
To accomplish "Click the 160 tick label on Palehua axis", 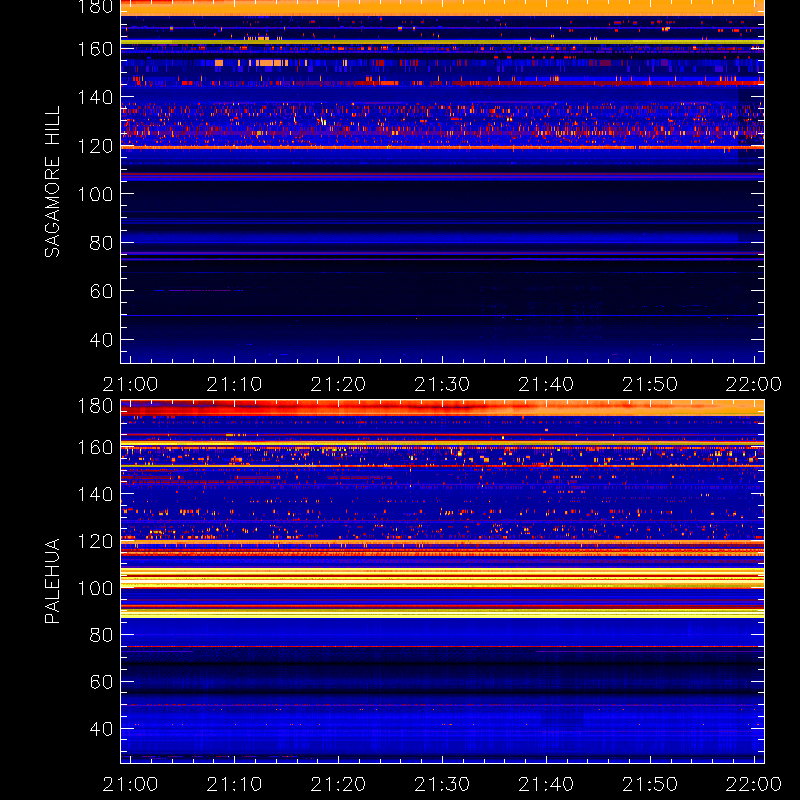I will (x=95, y=447).
